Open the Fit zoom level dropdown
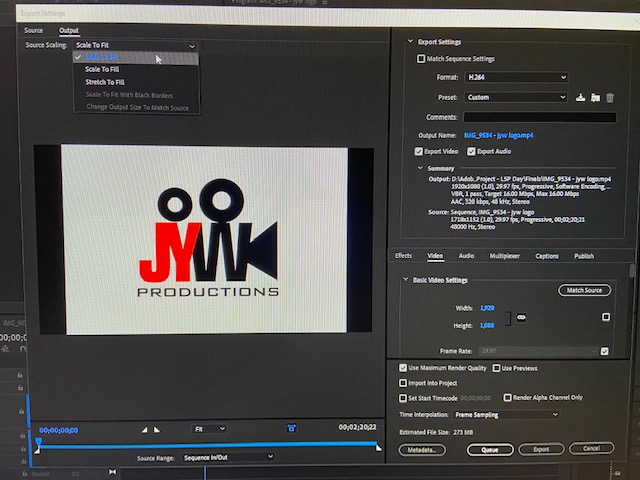This screenshot has width=640, height=480. tap(209, 429)
